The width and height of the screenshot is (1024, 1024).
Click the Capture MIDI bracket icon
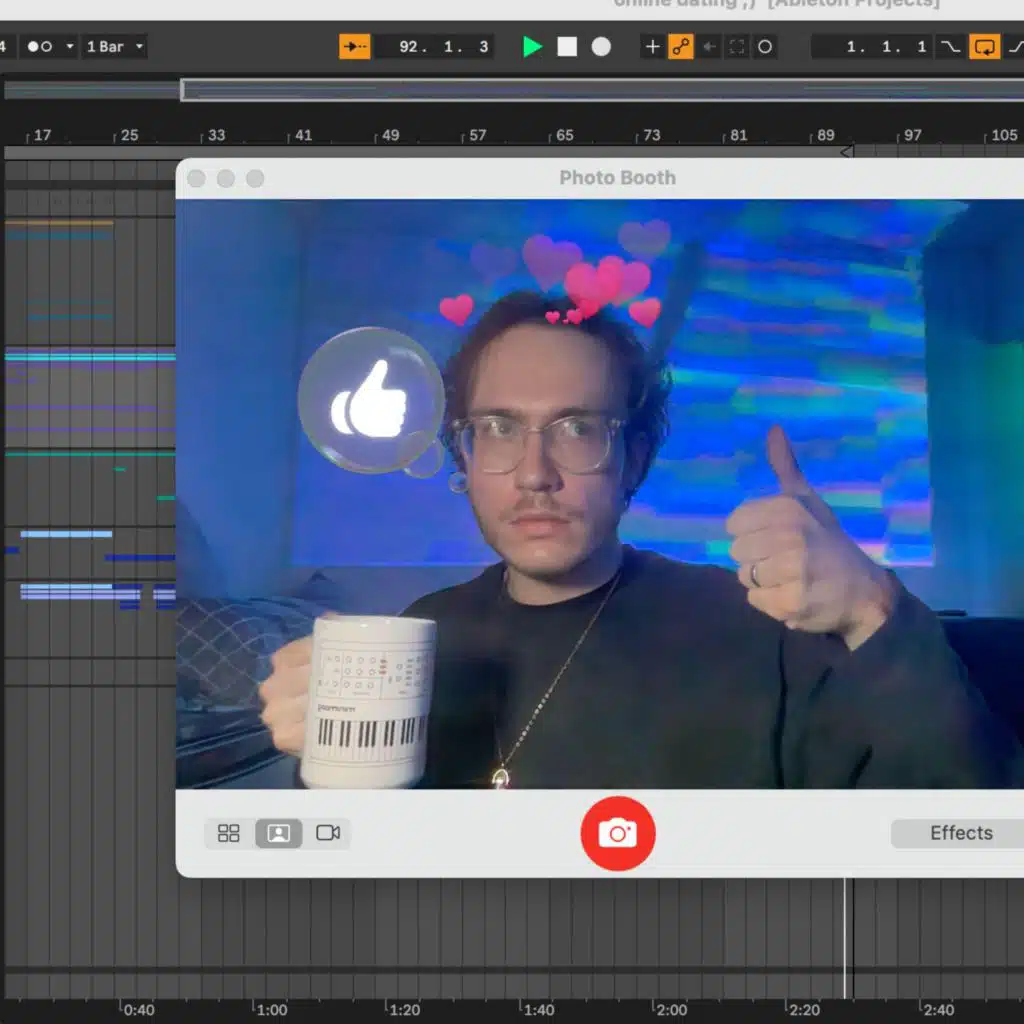pos(736,47)
